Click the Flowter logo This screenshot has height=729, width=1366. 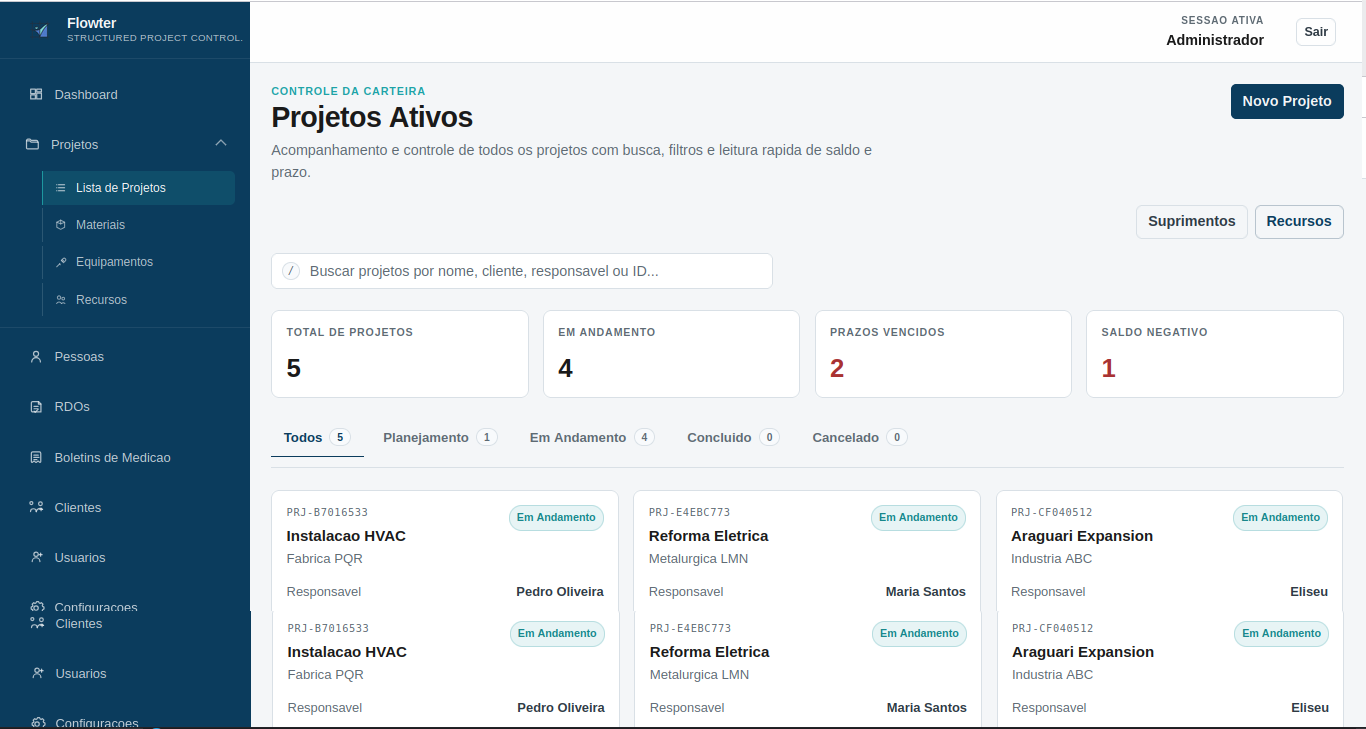(x=91, y=29)
